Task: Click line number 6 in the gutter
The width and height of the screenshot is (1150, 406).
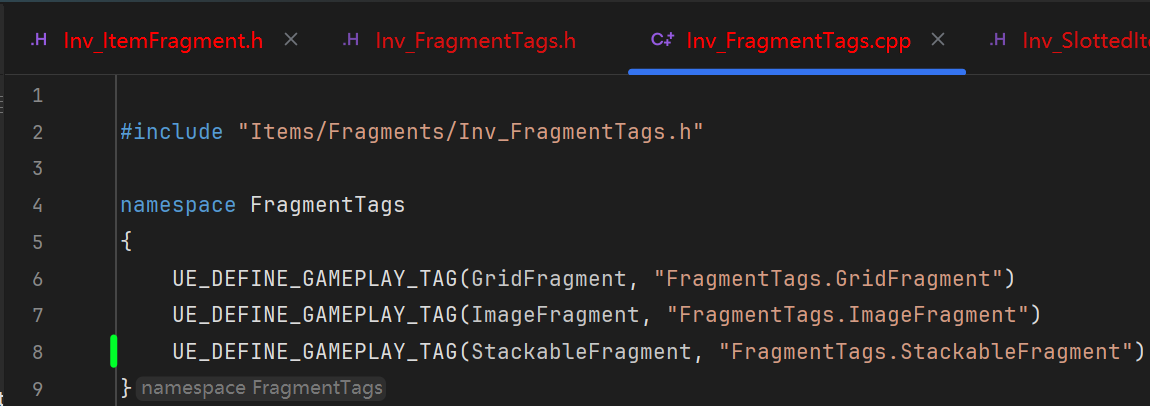Action: point(37,278)
